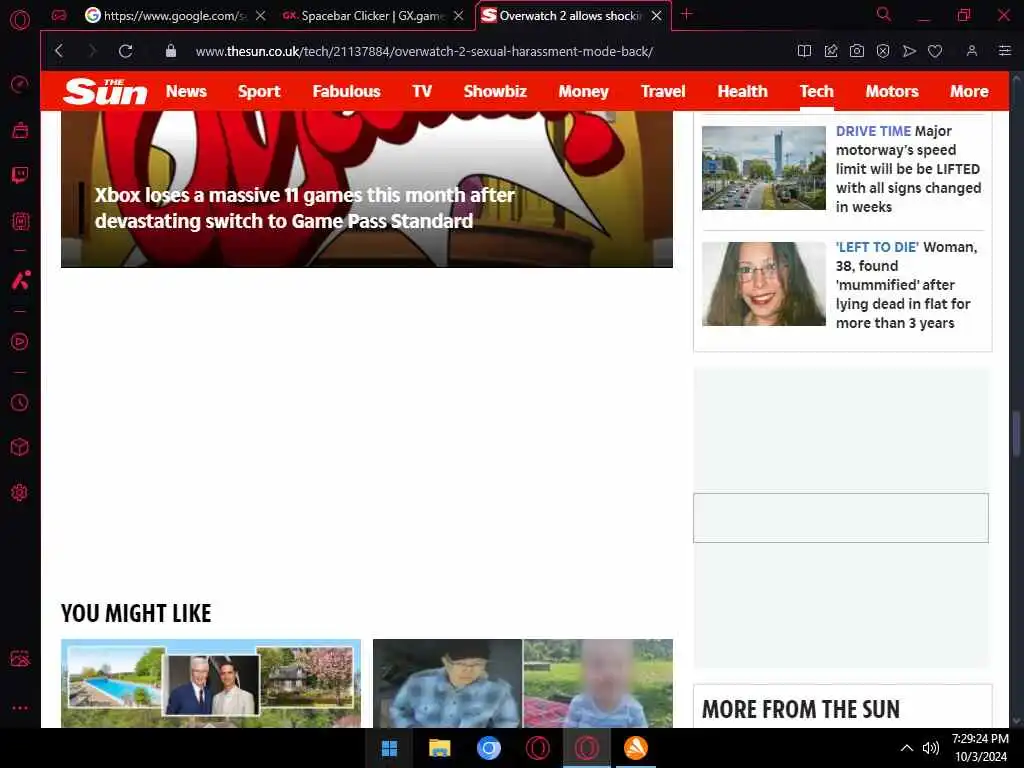Open ad blocker shield icon
Screen dimensions: 1024x768
click(883, 51)
